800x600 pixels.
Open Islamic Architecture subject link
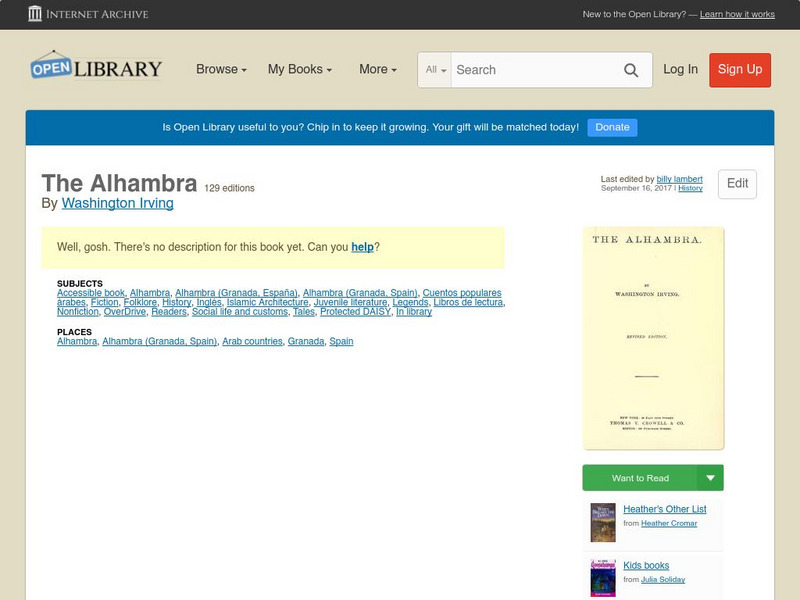coord(267,302)
